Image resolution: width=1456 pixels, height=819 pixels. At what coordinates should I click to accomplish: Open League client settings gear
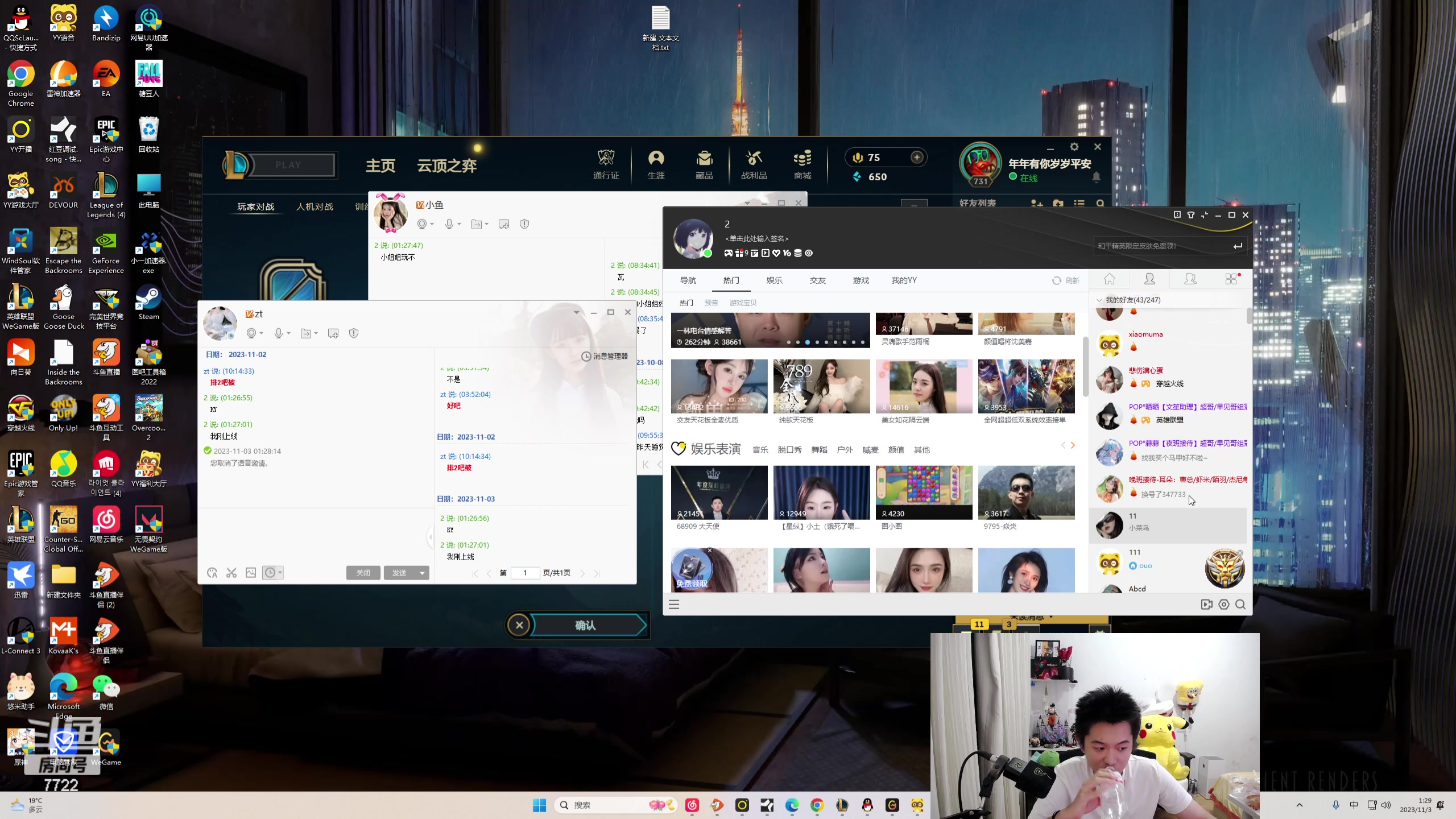tap(1074, 147)
